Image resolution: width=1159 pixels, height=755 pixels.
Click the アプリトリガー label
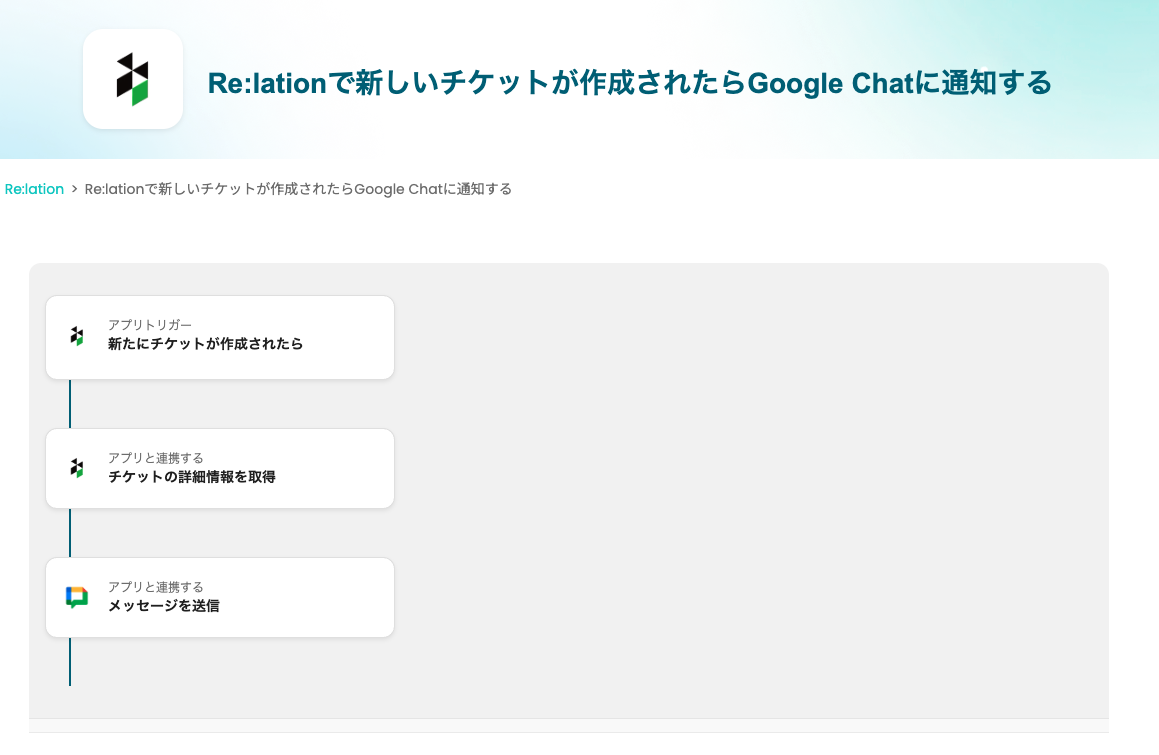[150, 325]
